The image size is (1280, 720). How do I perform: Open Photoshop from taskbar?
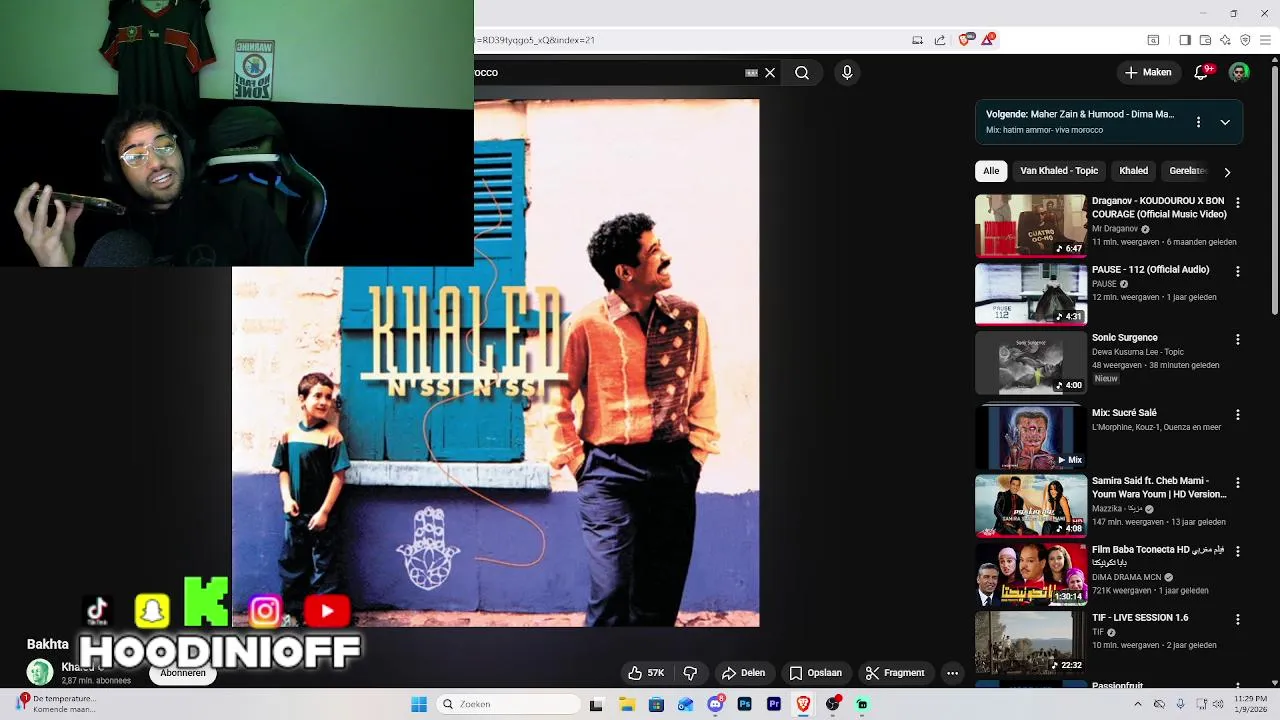tap(744, 704)
